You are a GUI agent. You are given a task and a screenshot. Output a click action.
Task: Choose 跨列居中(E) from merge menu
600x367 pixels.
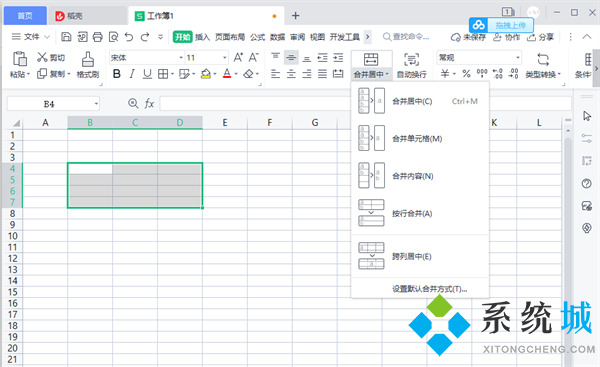pyautogui.click(x=420, y=256)
